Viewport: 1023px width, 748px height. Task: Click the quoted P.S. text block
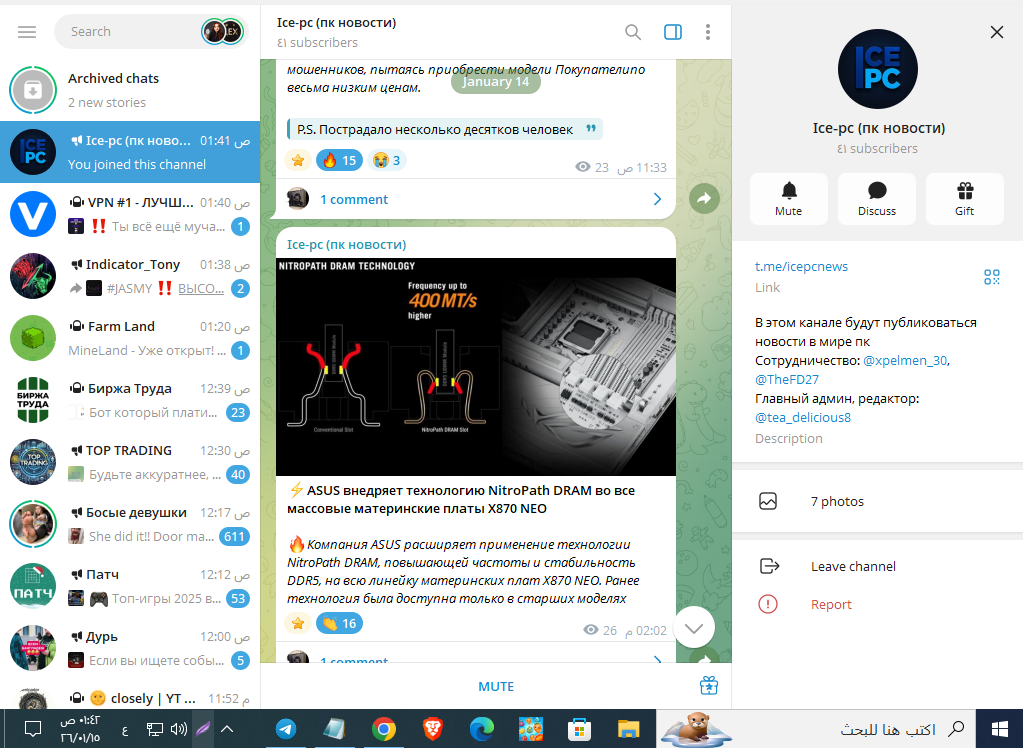(x=444, y=129)
